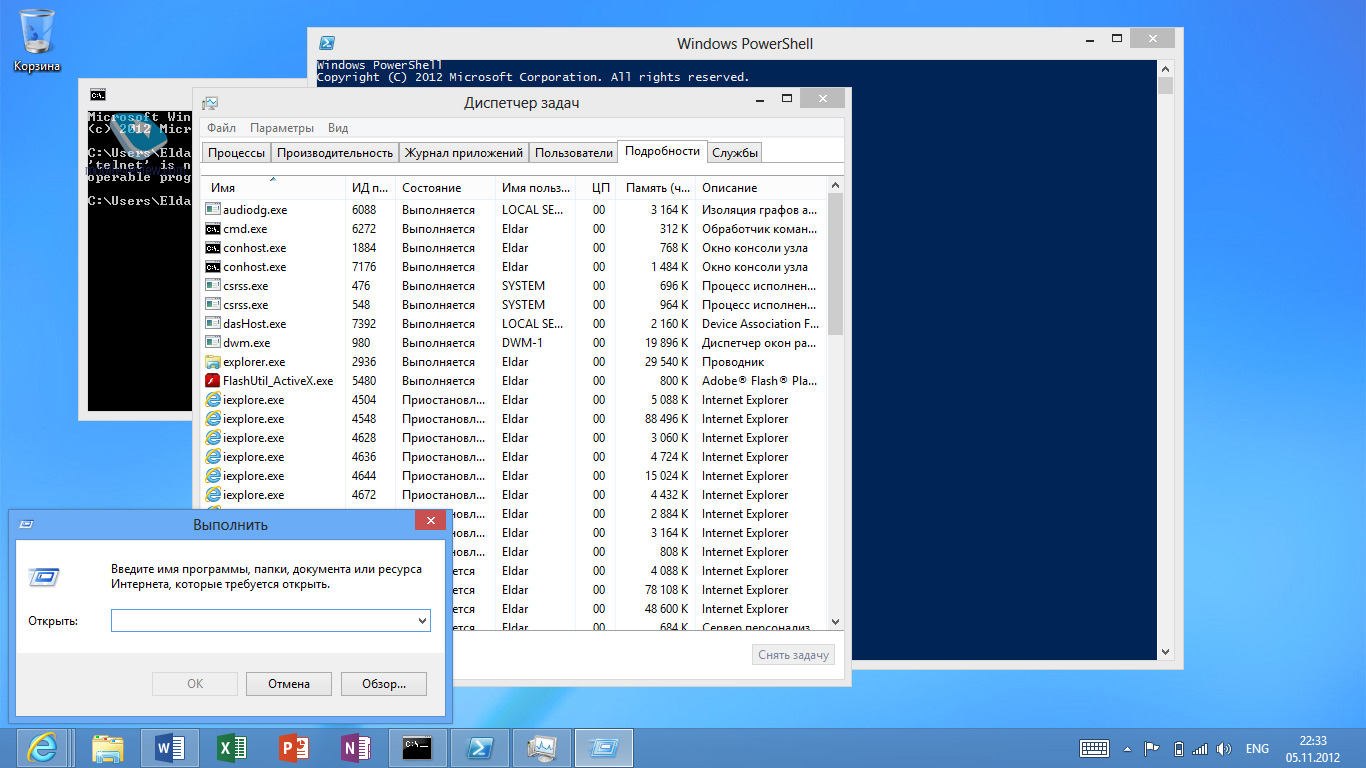Click the battery tray icon
This screenshot has height=768, width=1366.
pos(1178,748)
